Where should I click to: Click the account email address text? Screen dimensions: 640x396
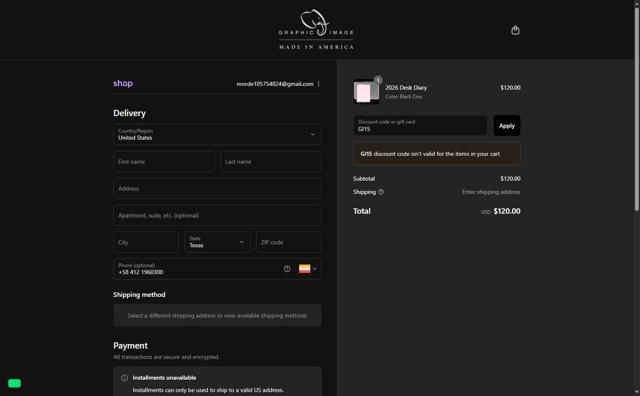coord(275,84)
